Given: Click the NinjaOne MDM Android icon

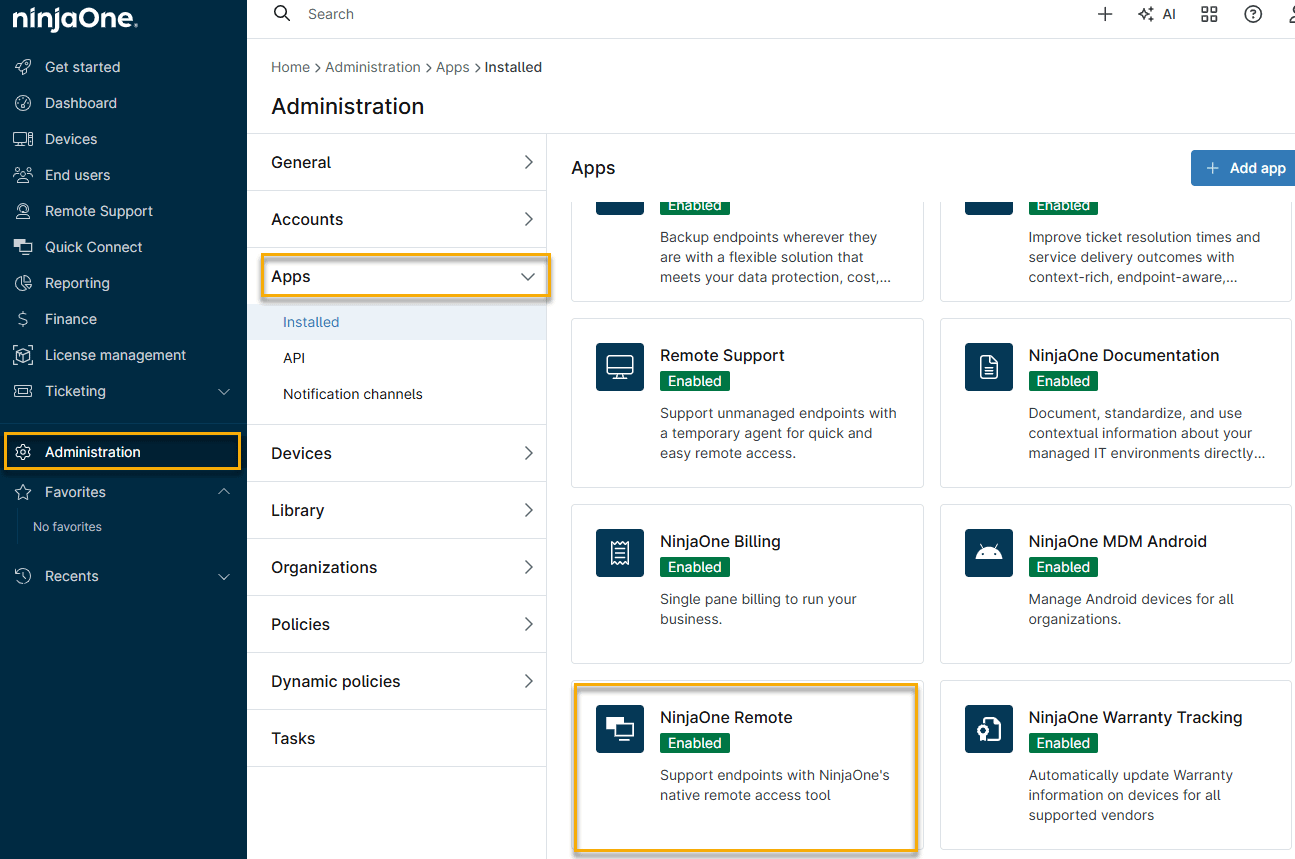Looking at the screenshot, I should pyautogui.click(x=988, y=553).
